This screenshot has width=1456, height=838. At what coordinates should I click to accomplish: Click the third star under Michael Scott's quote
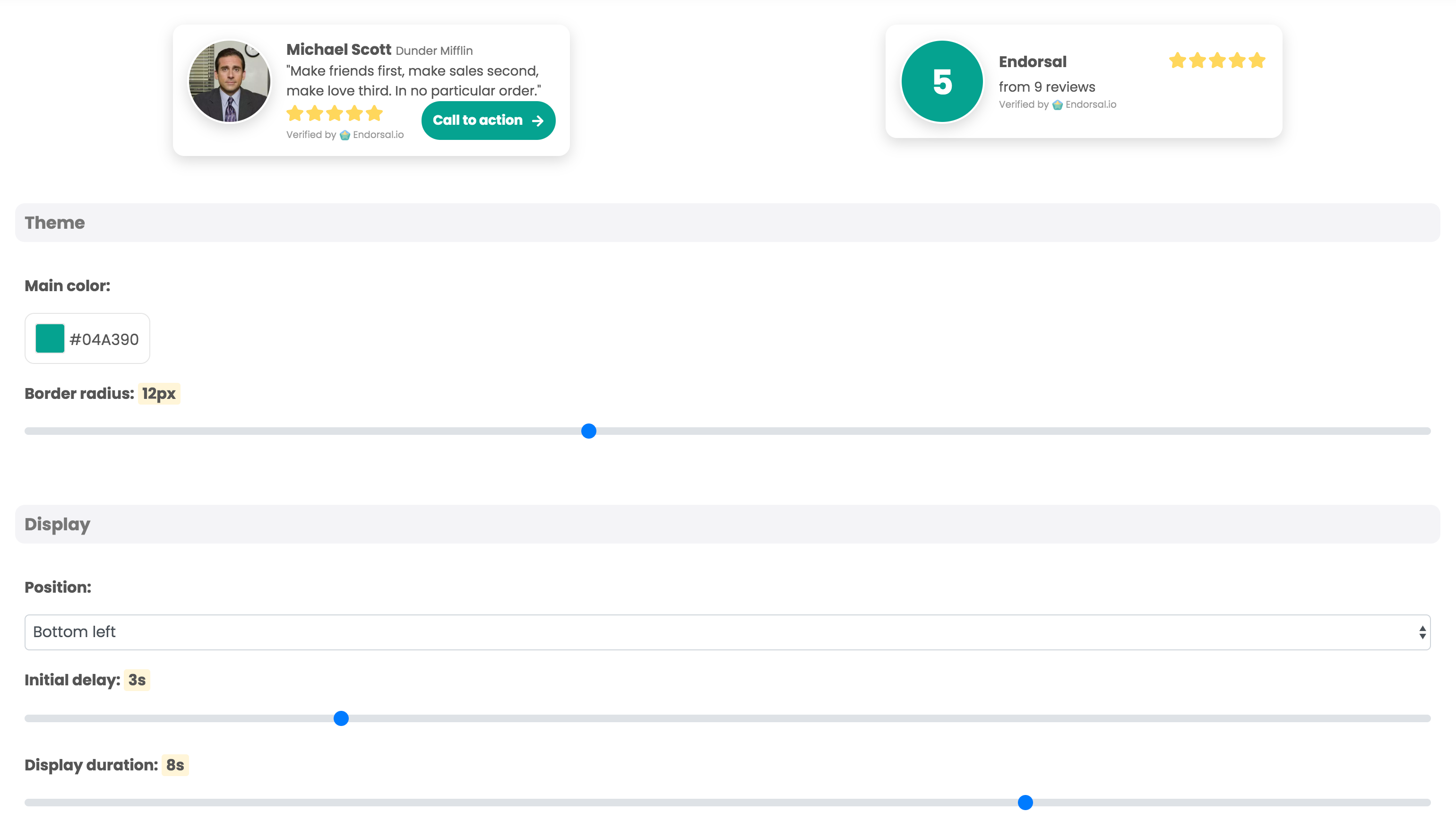point(335,113)
